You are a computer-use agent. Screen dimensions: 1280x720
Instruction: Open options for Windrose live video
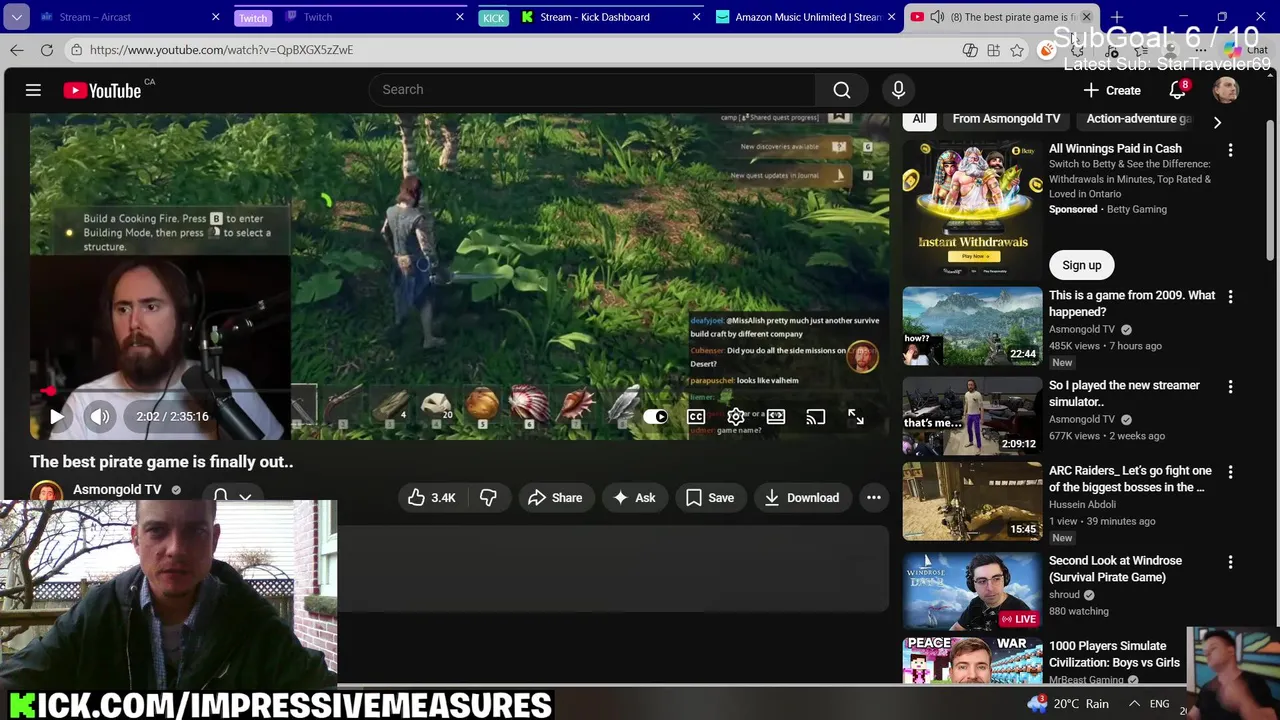tap(1231, 562)
